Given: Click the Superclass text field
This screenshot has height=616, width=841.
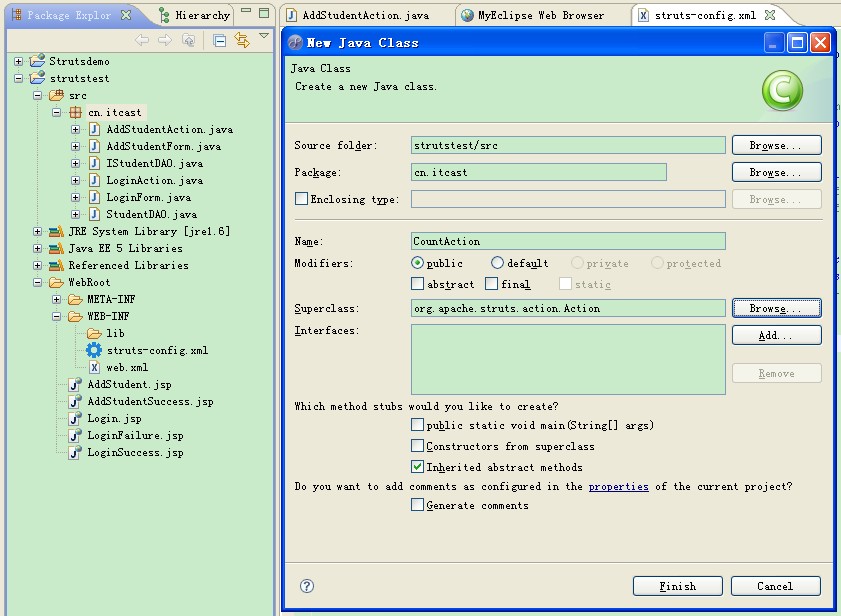Looking at the screenshot, I should pyautogui.click(x=568, y=308).
